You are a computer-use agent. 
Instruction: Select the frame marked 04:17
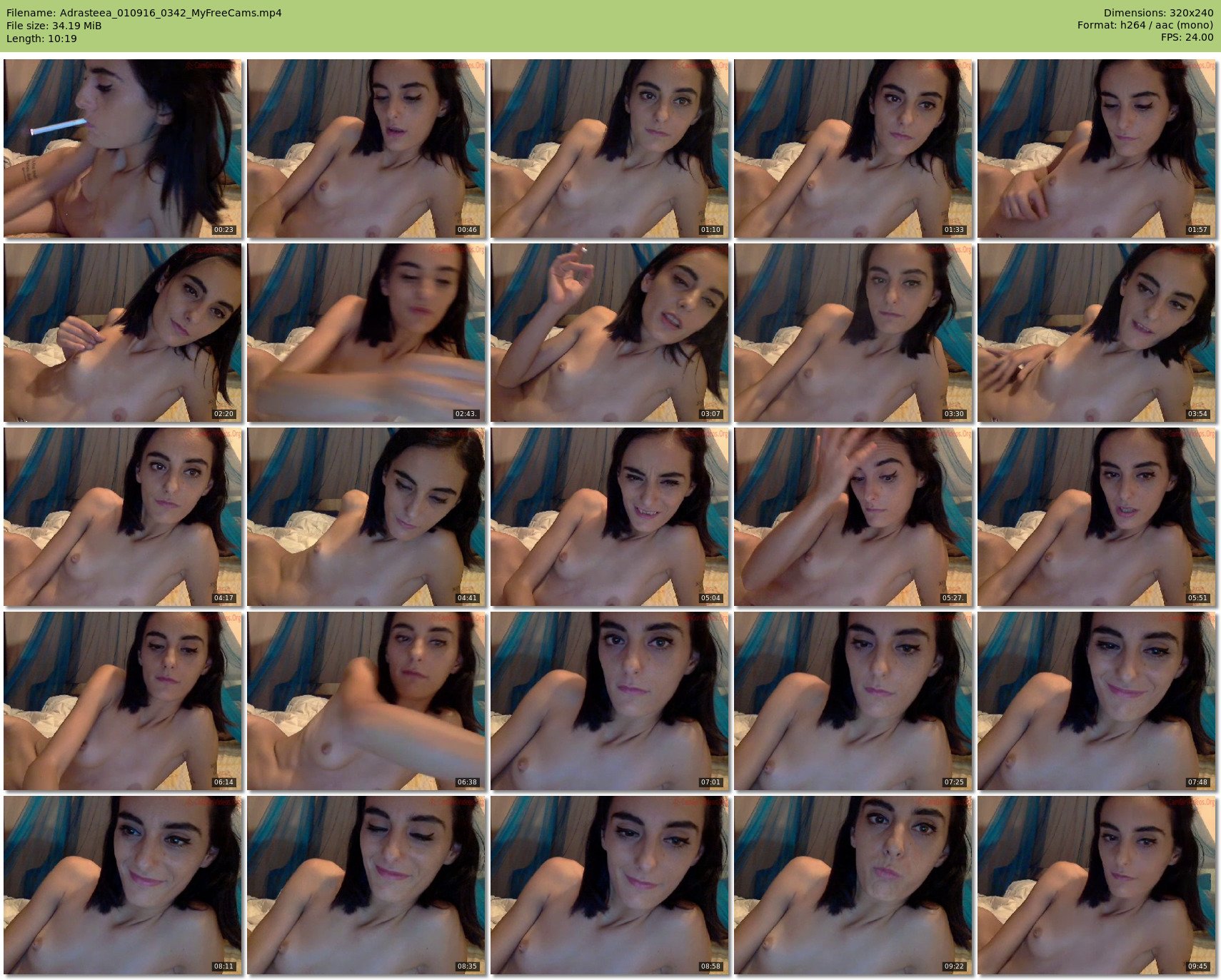pos(122,516)
